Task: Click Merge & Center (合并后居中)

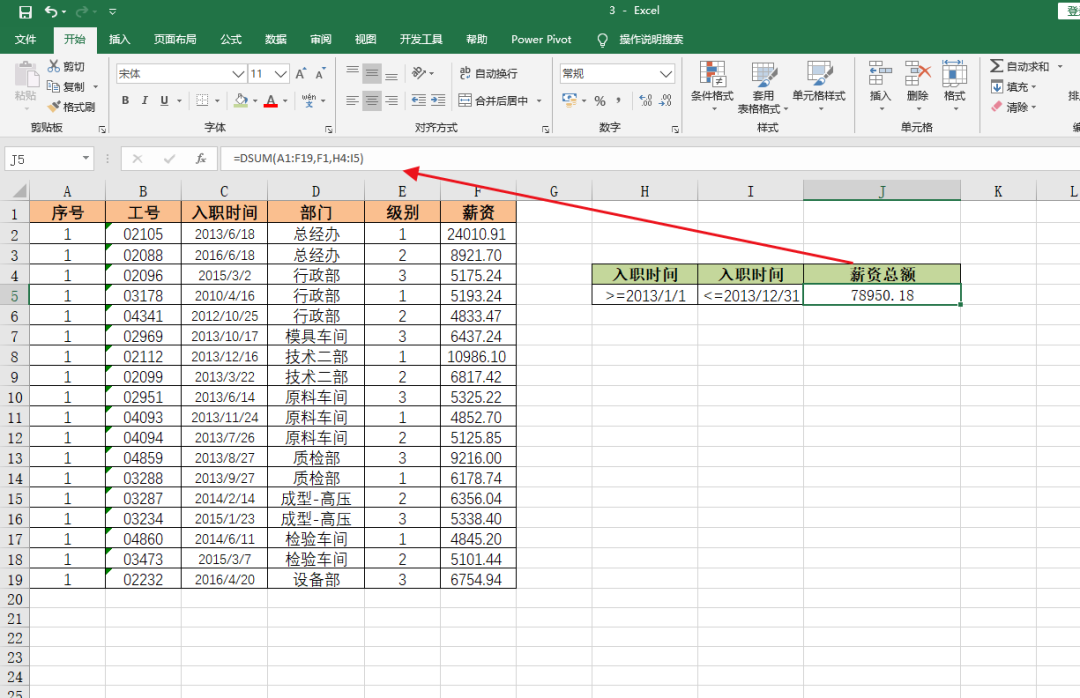Action: (x=494, y=101)
